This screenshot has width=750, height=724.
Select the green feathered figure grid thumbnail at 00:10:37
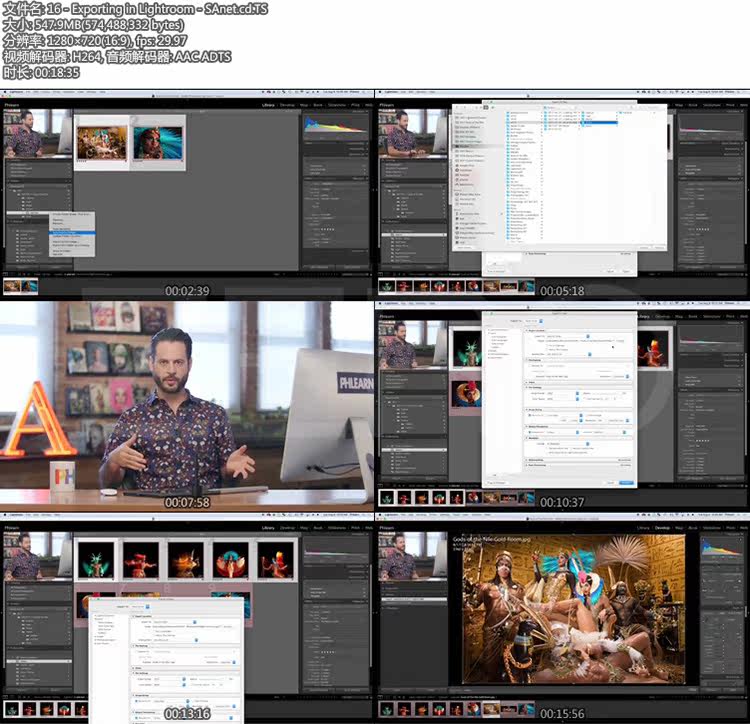(467, 349)
